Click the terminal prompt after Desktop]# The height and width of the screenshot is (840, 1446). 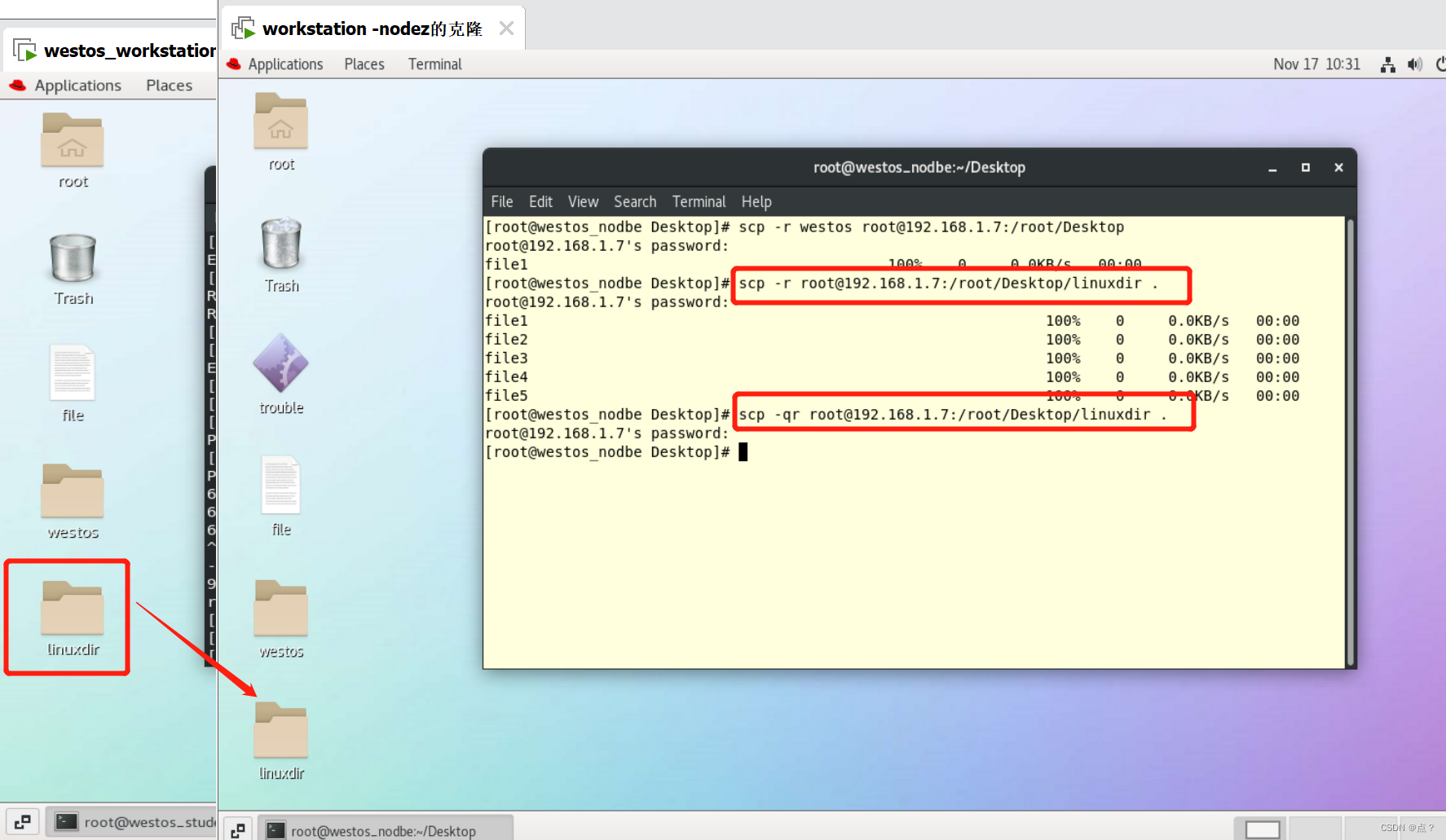point(743,451)
